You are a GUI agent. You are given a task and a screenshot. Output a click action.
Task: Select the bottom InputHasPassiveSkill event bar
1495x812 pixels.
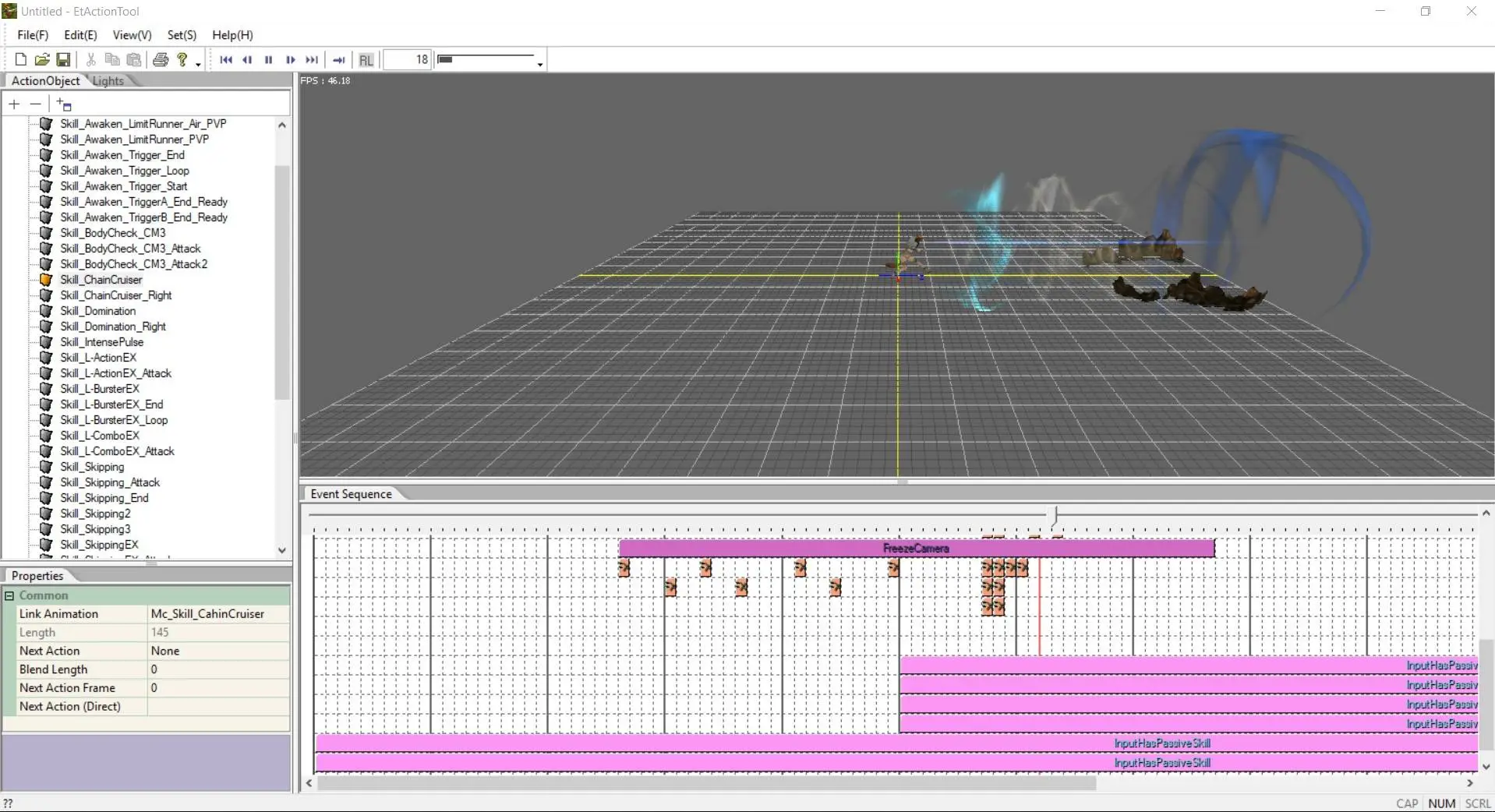click(896, 763)
